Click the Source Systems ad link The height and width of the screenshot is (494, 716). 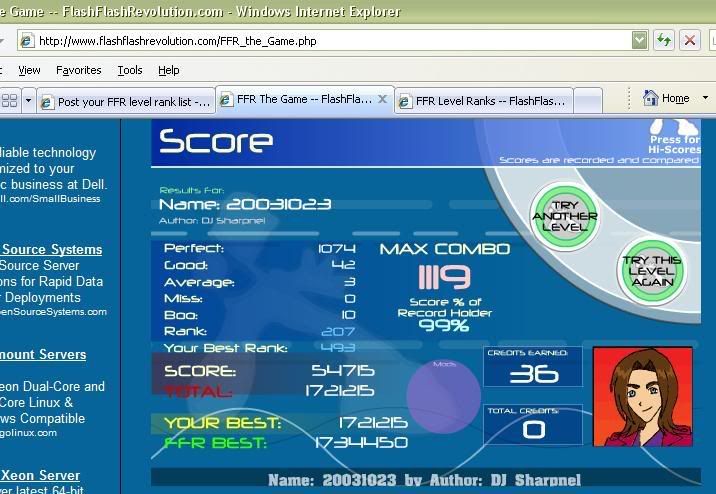pos(51,249)
